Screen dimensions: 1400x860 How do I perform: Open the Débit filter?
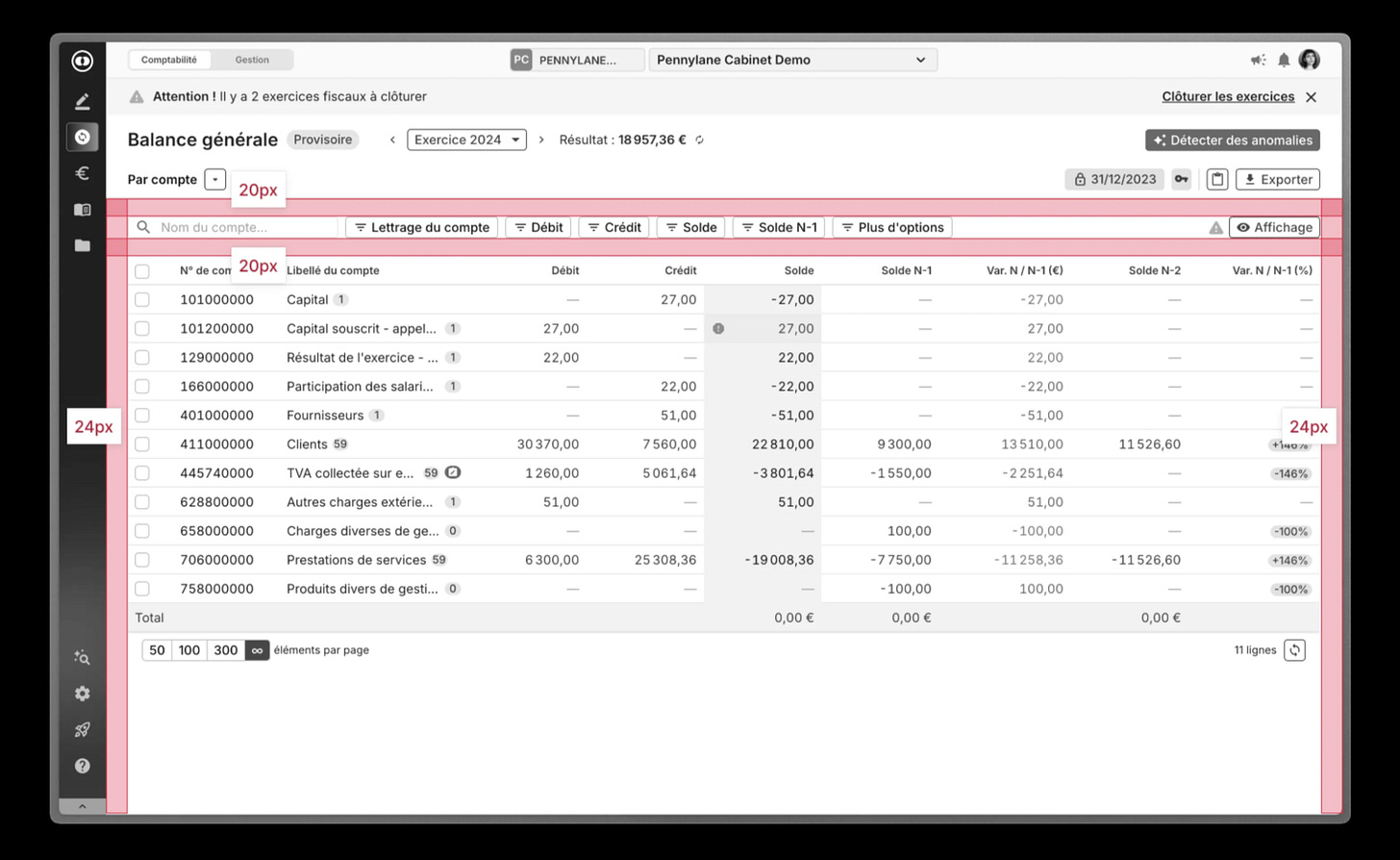click(538, 228)
